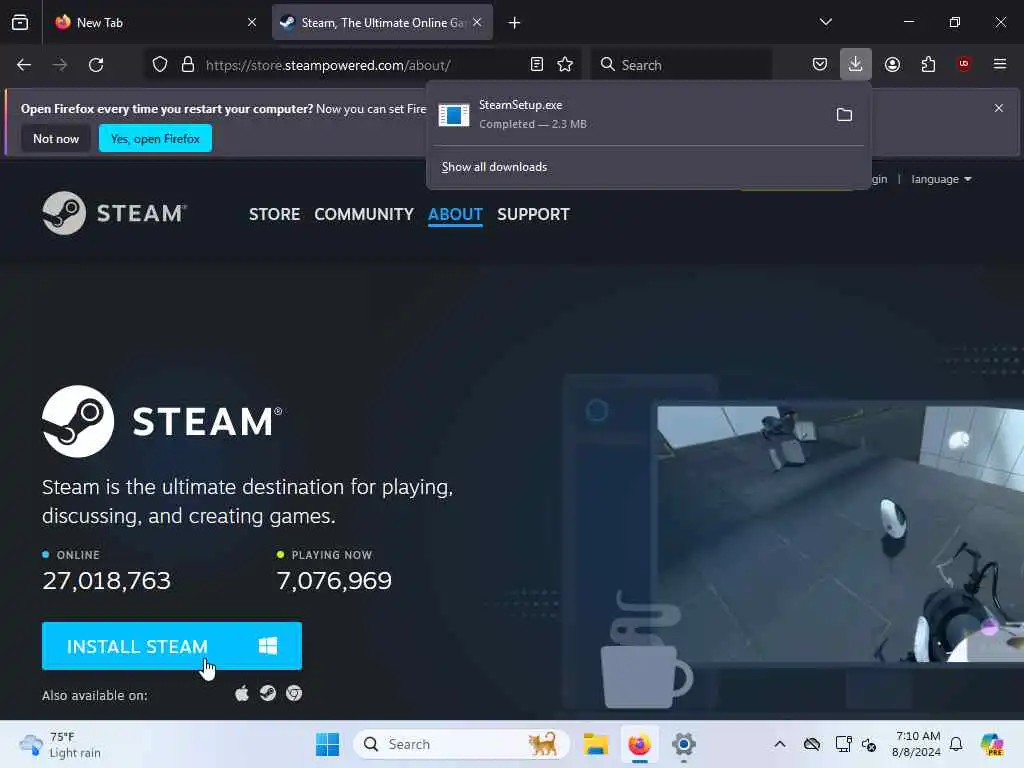
Task: Select the Chrome OS download icon
Action: (294, 693)
